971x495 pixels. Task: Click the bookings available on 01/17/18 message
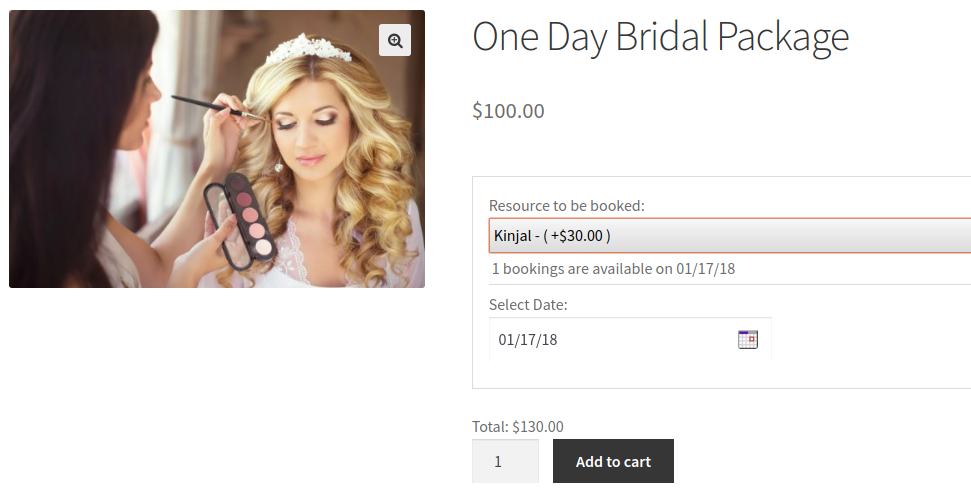click(613, 269)
